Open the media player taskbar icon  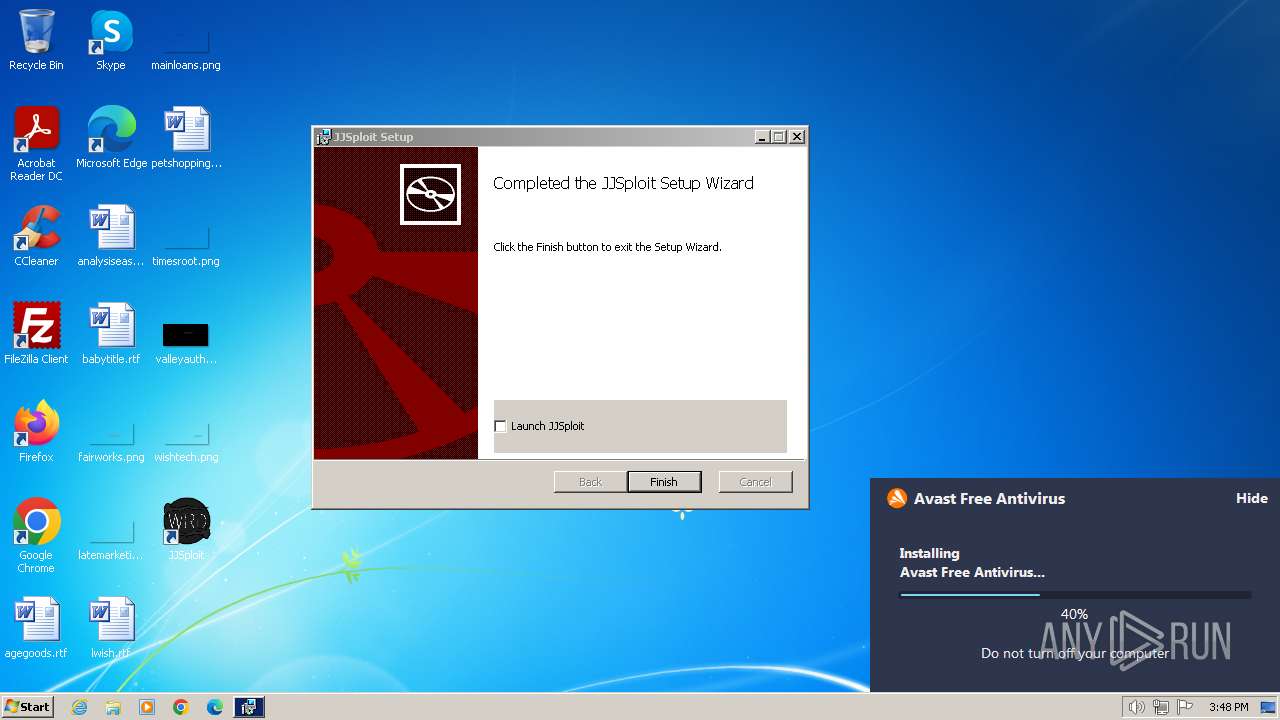coord(147,707)
